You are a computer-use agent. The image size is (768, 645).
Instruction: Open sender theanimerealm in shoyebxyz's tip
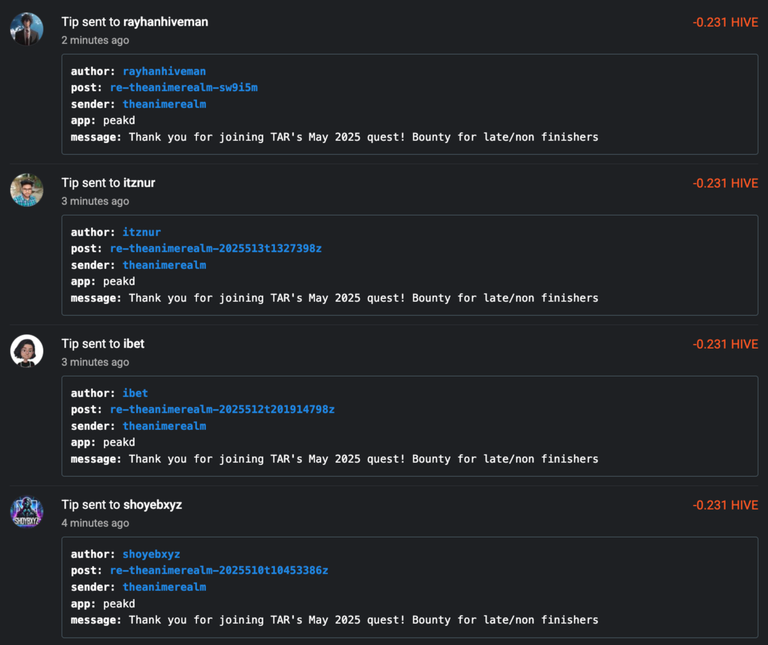164,587
